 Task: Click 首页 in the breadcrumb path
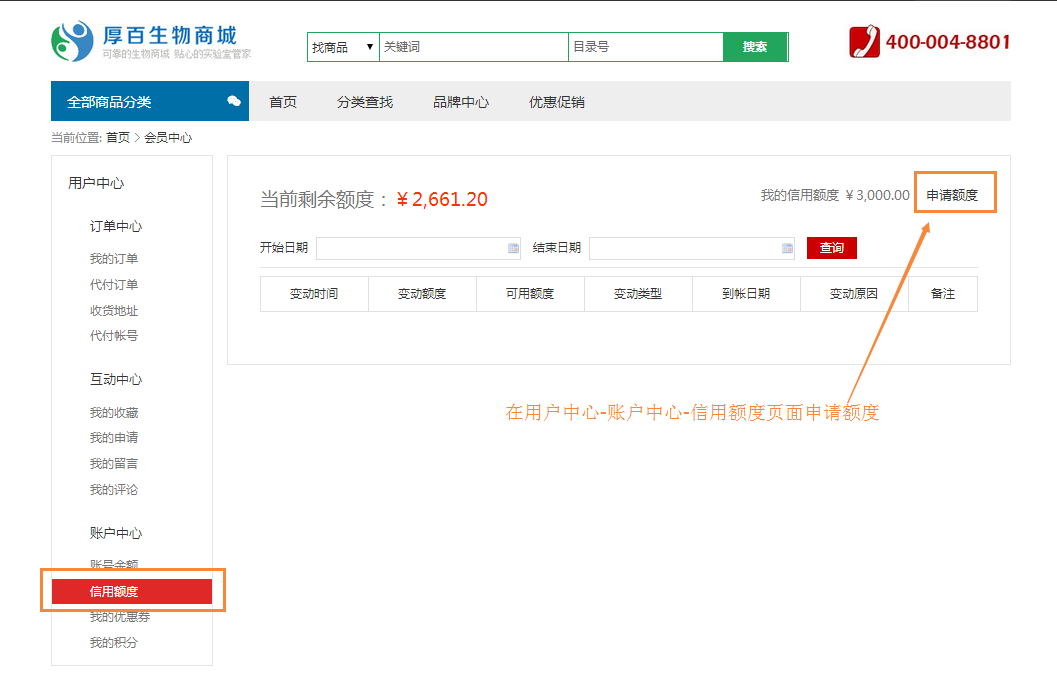pos(118,138)
